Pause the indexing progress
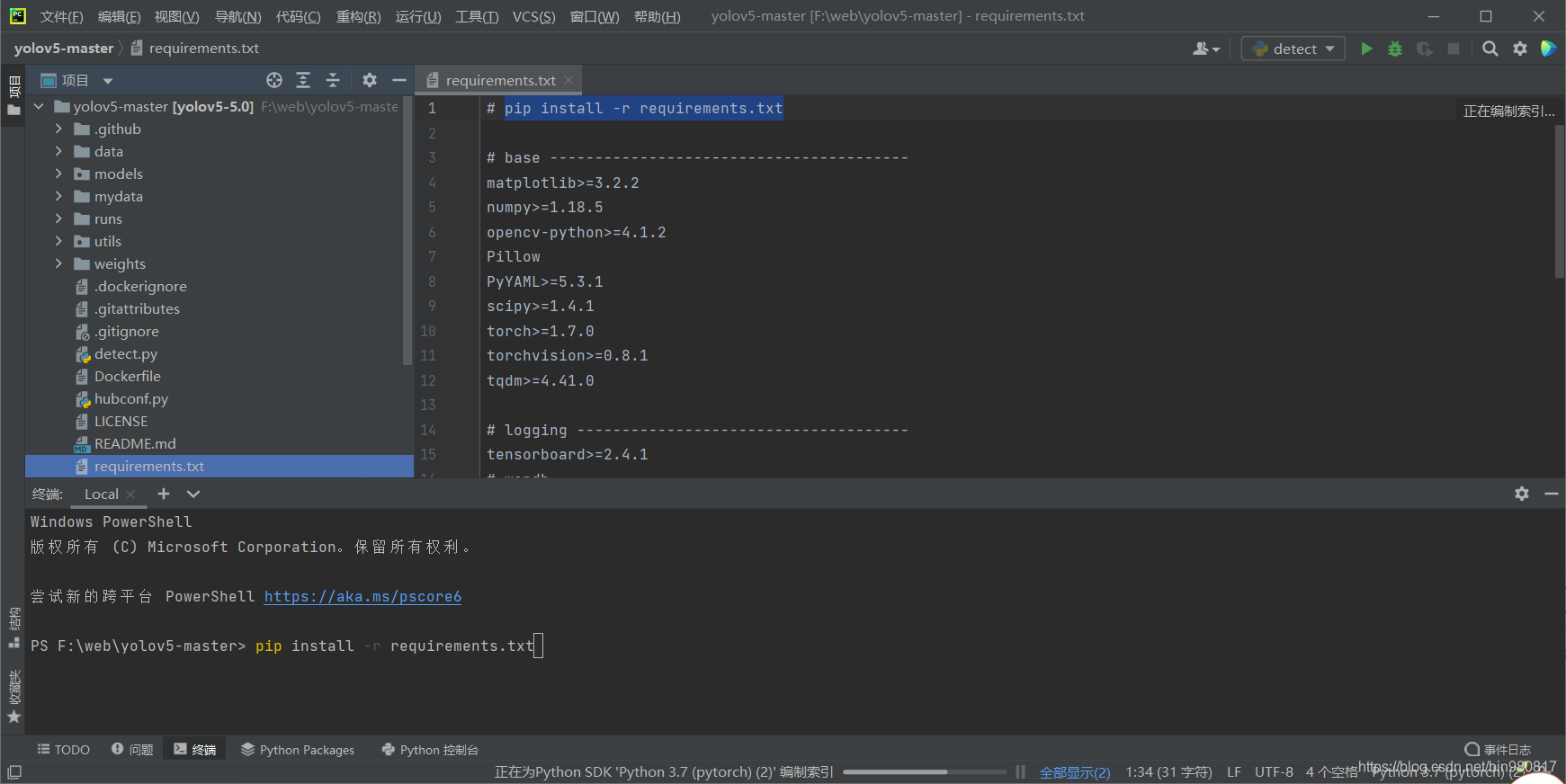This screenshot has height=784, width=1566. (x=1020, y=771)
